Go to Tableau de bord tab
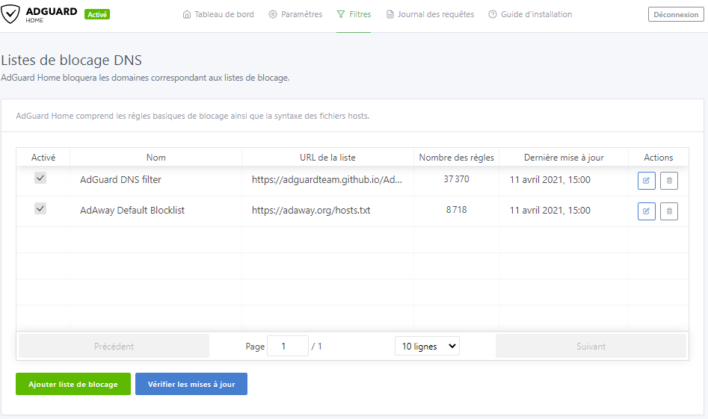The image size is (708, 419). [220, 15]
